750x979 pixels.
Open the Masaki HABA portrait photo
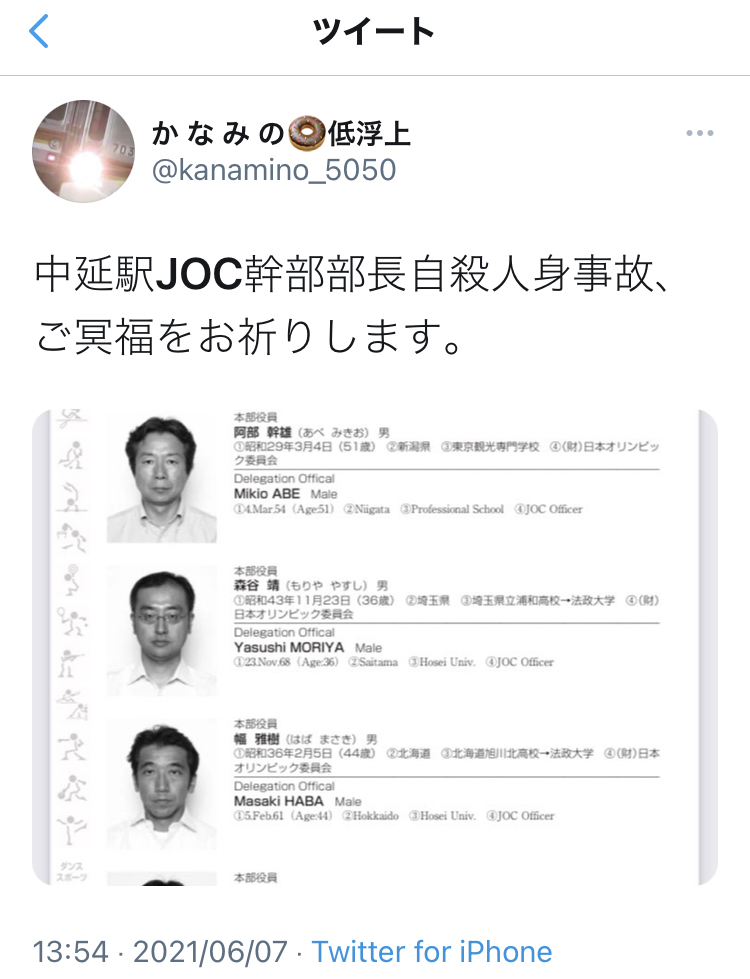162,785
